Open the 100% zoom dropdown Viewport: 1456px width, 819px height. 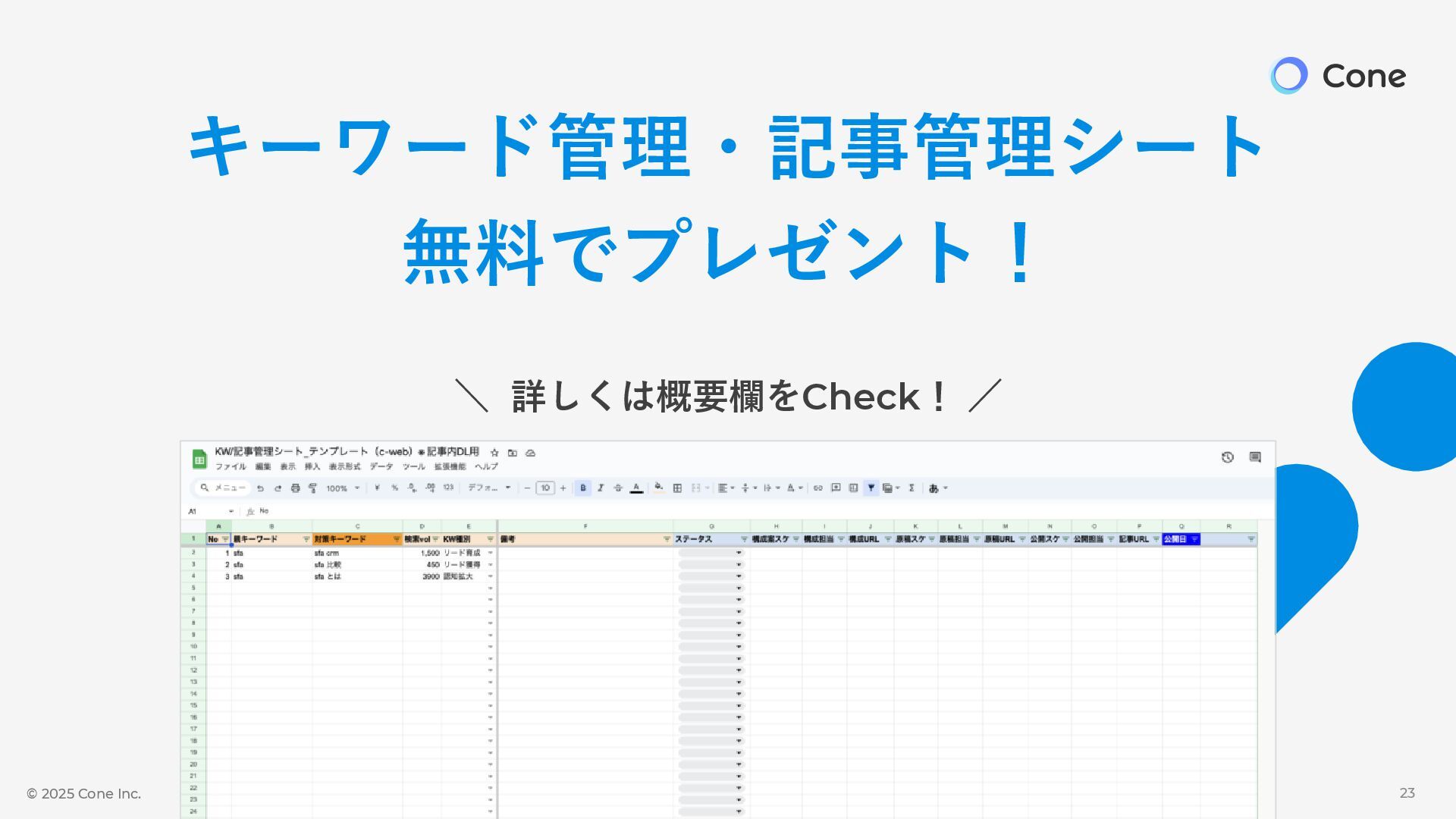point(343,488)
